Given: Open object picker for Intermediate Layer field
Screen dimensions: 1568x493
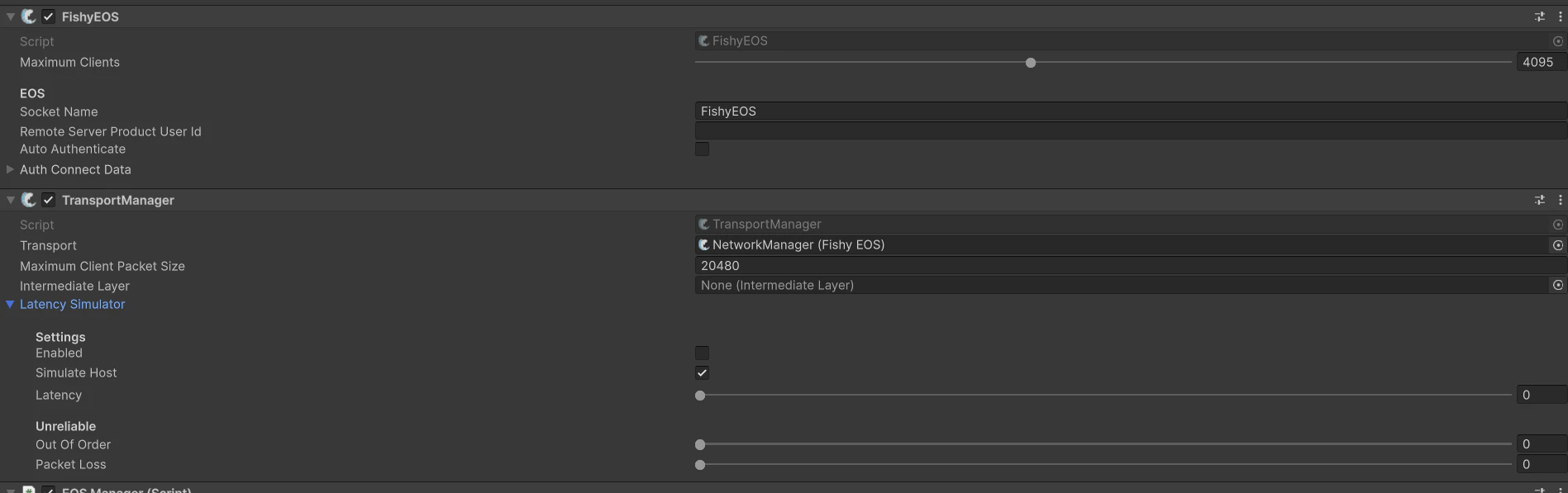Looking at the screenshot, I should pyautogui.click(x=1558, y=285).
